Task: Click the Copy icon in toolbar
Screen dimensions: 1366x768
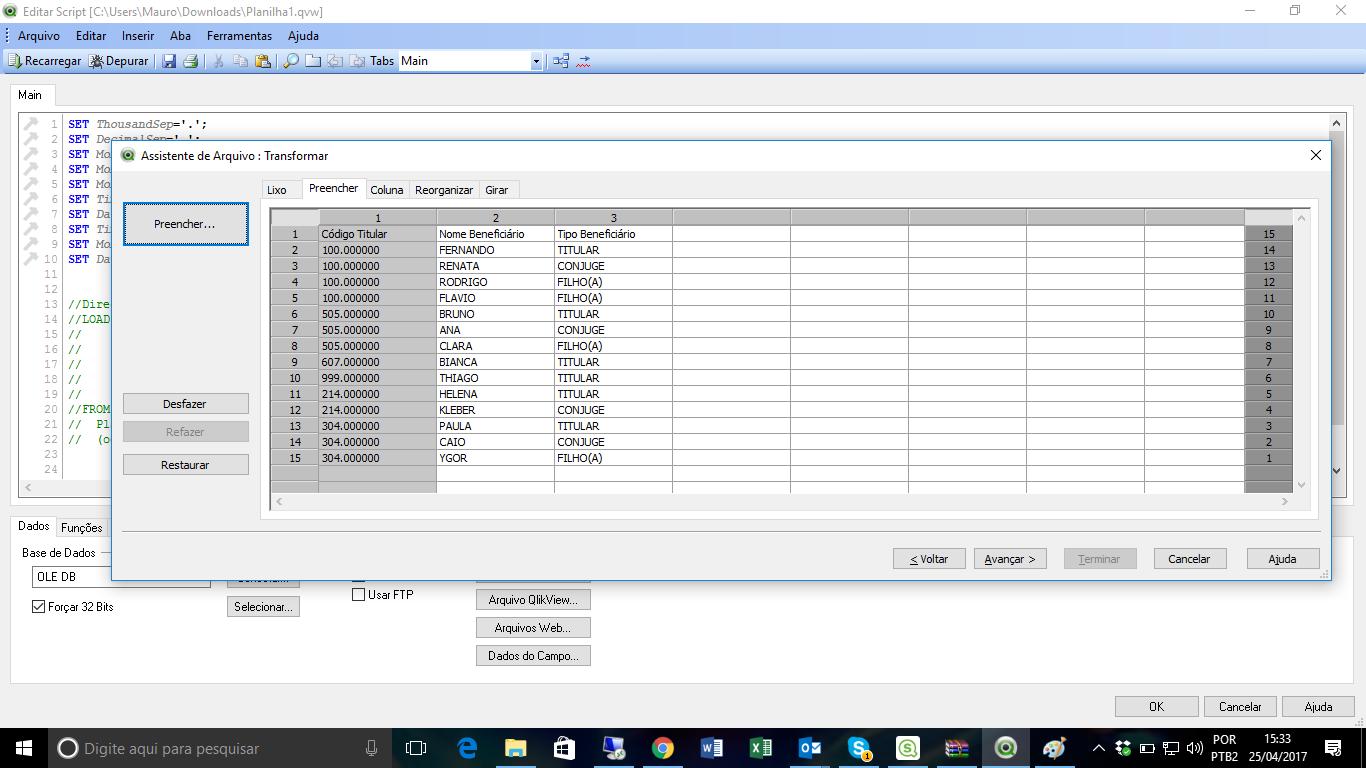Action: coord(241,61)
